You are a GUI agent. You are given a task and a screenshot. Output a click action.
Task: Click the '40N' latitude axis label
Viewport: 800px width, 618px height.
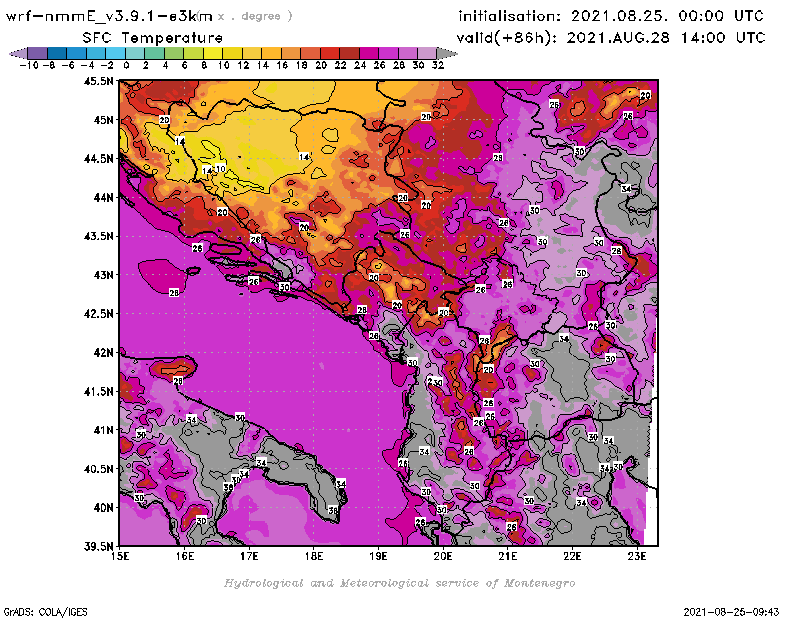click(x=103, y=508)
